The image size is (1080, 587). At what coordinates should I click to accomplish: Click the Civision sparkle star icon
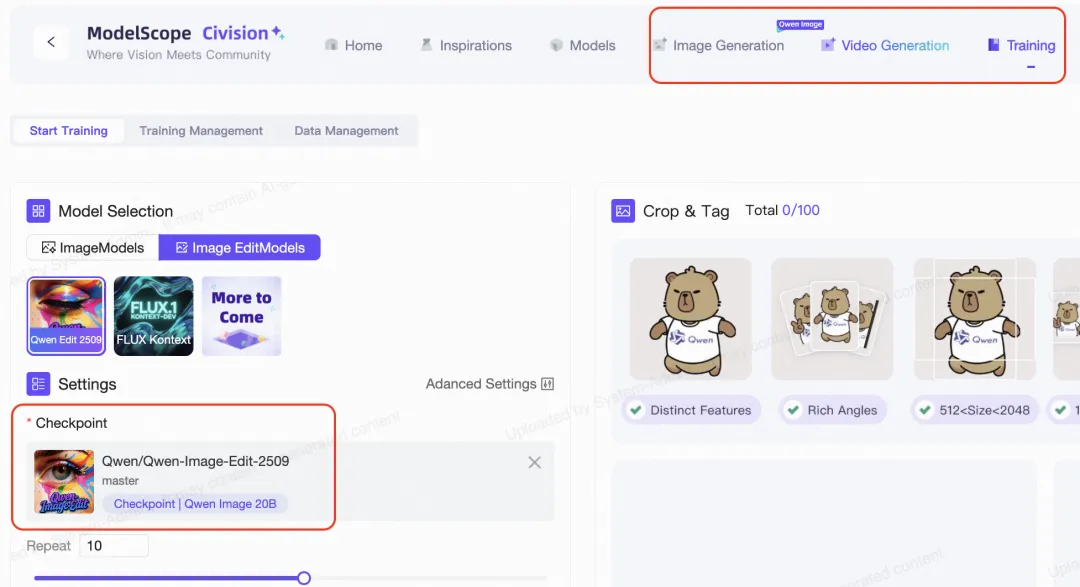coord(278,32)
